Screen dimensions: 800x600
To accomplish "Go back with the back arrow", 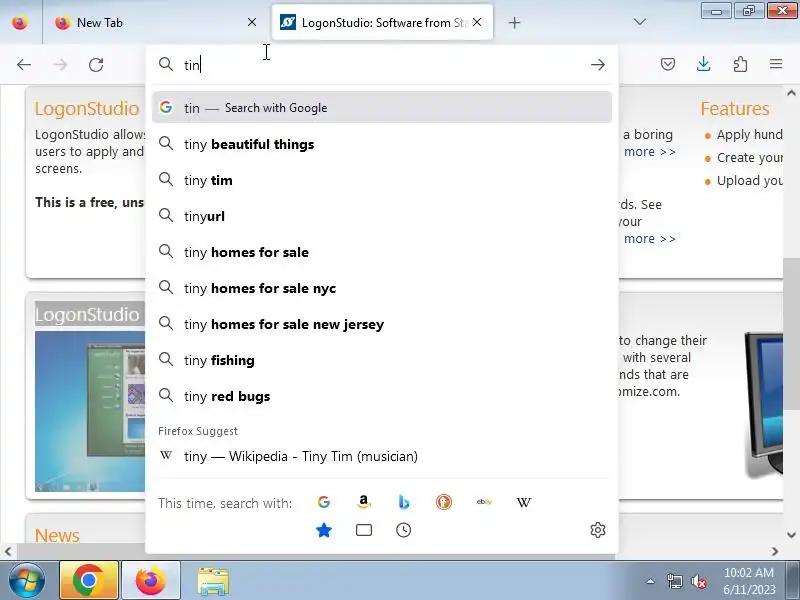I will [x=24, y=65].
